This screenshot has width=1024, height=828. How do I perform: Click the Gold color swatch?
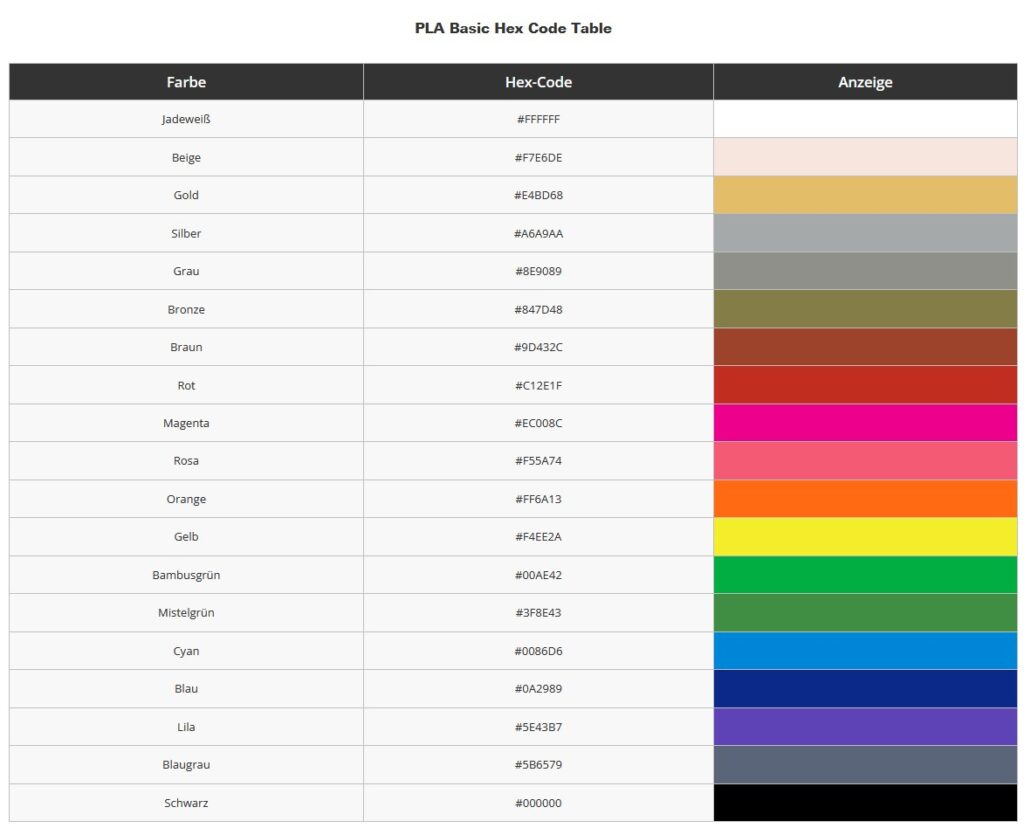click(x=865, y=195)
